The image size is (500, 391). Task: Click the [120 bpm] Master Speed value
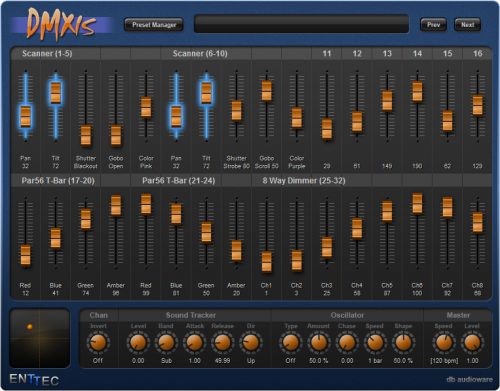[444, 361]
